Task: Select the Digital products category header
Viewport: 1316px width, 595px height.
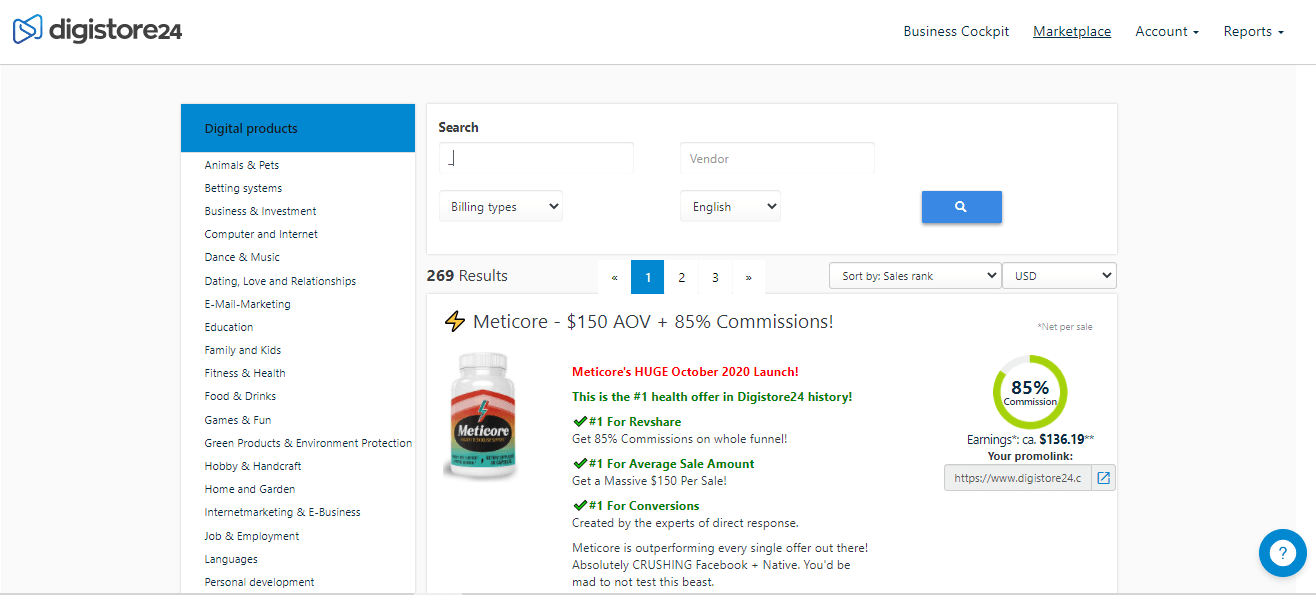Action: (x=298, y=128)
